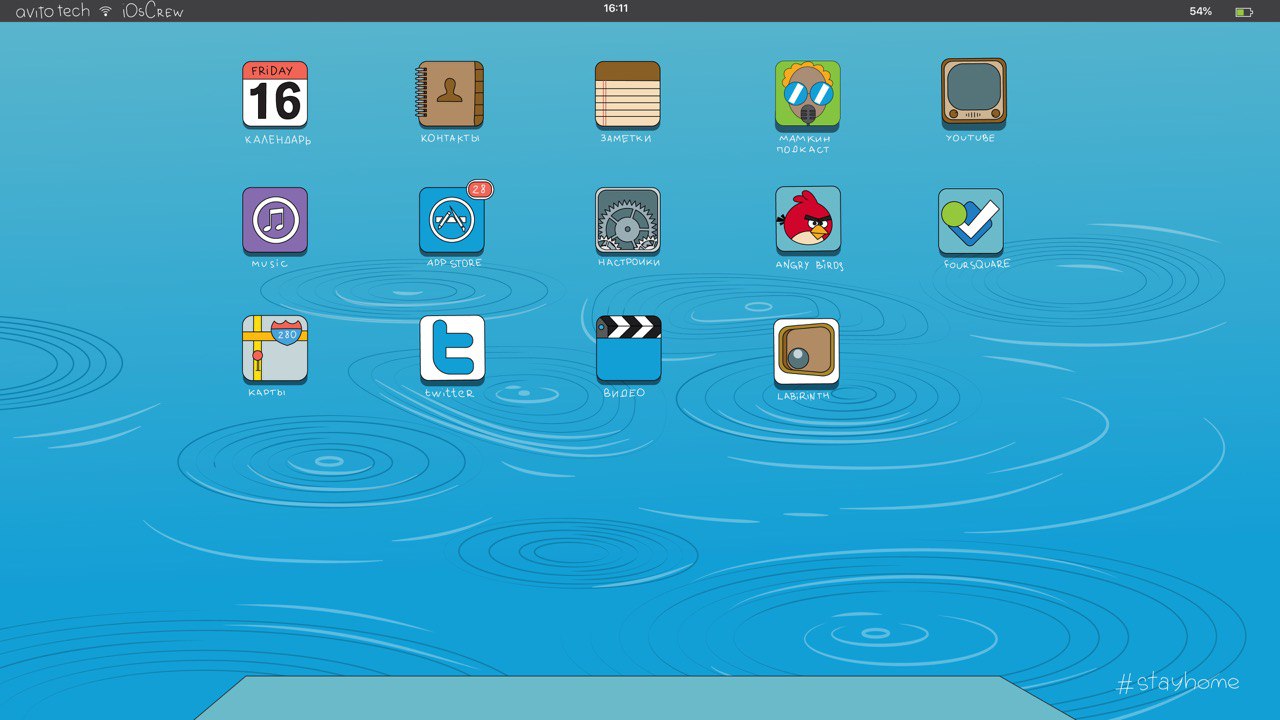Launch the Labirinth game
This screenshot has width=1280, height=720.
(x=806, y=352)
